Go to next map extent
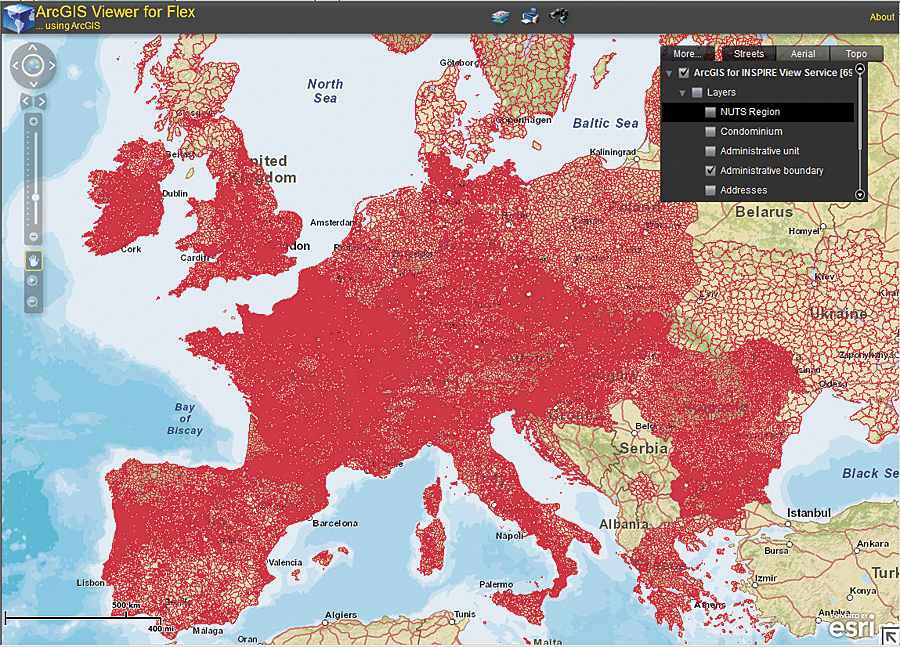 [x=41, y=102]
